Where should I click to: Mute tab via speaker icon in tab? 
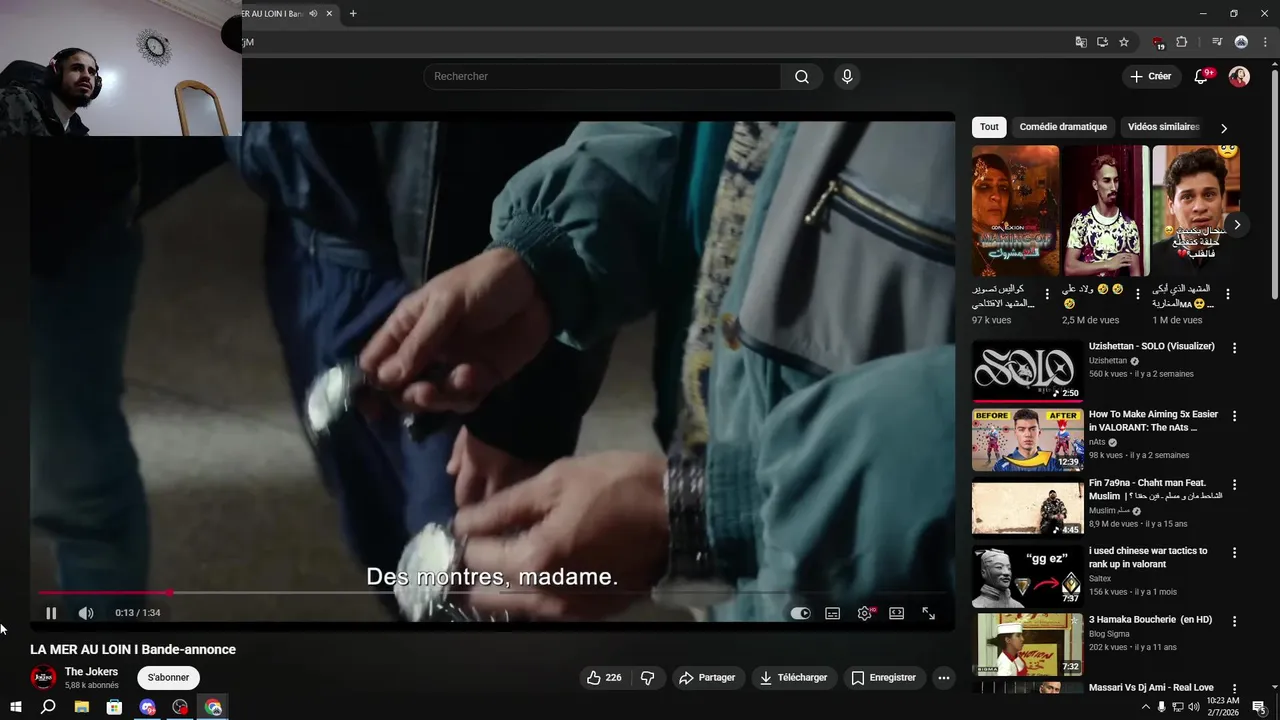coord(313,13)
